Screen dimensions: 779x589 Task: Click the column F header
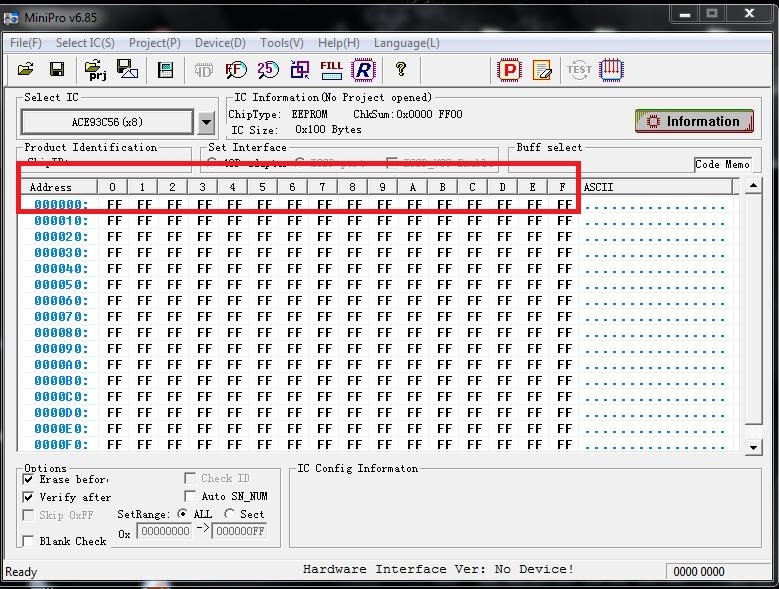click(x=562, y=187)
